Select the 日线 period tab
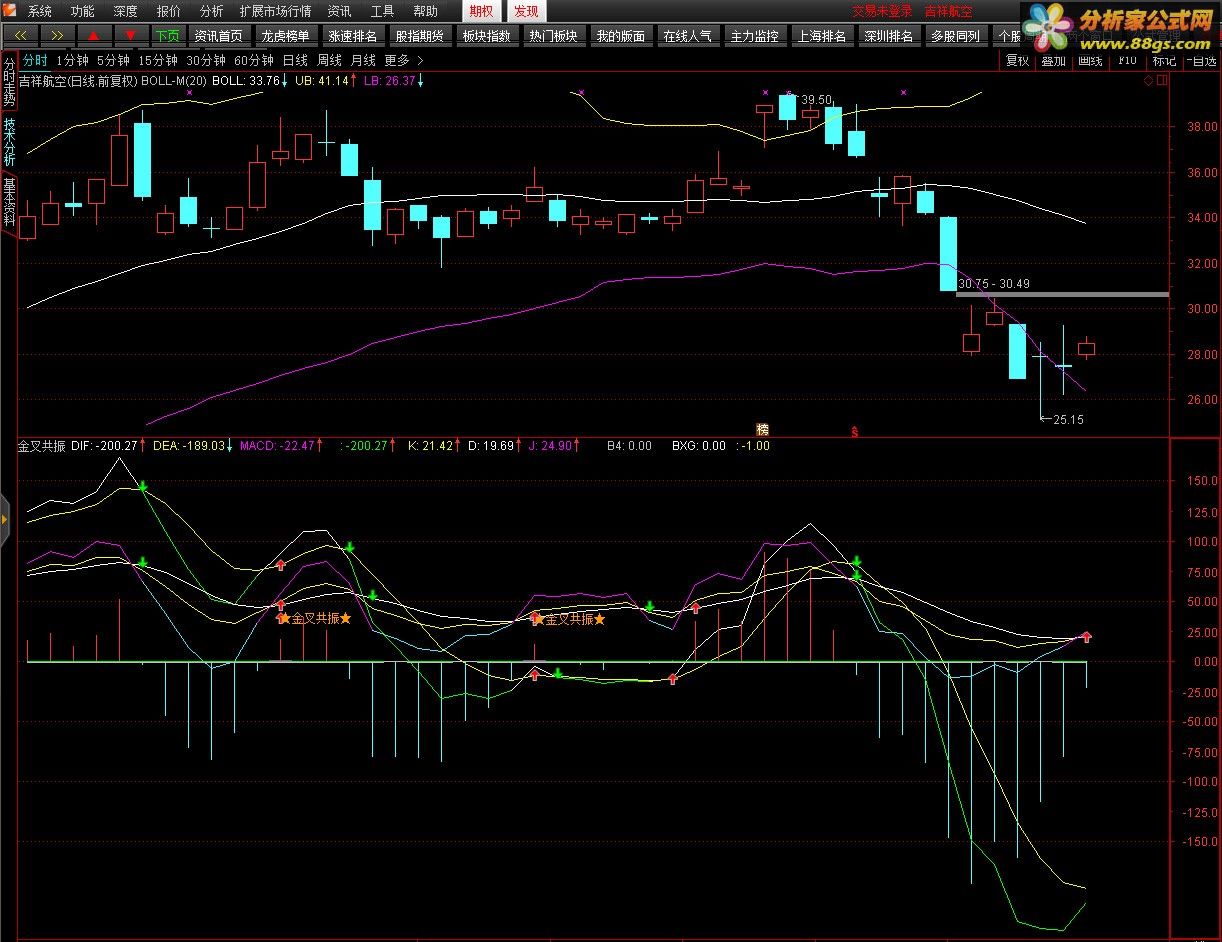This screenshot has width=1222, height=942. point(295,60)
